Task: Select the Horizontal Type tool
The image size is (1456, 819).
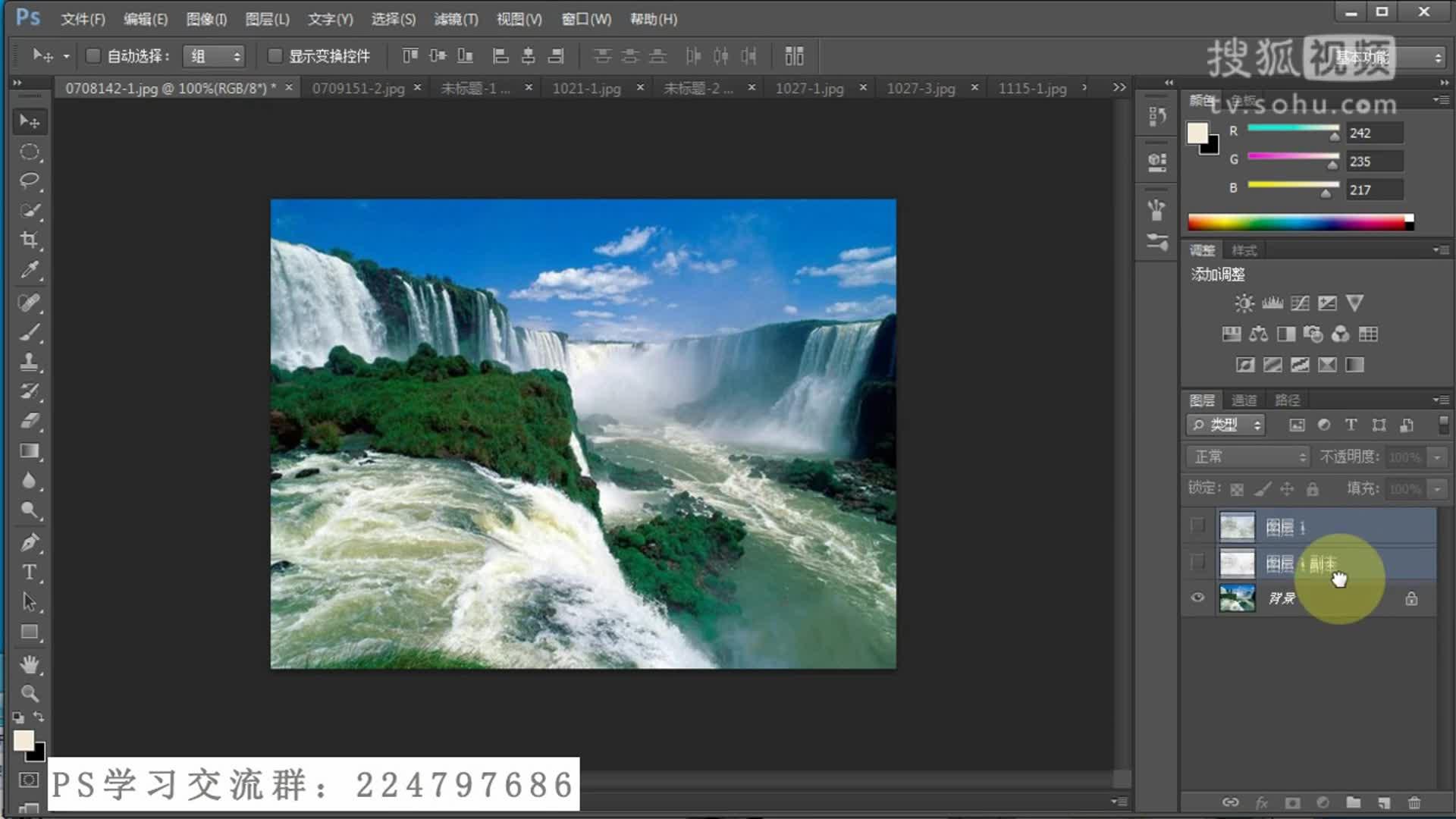Action: coord(30,573)
